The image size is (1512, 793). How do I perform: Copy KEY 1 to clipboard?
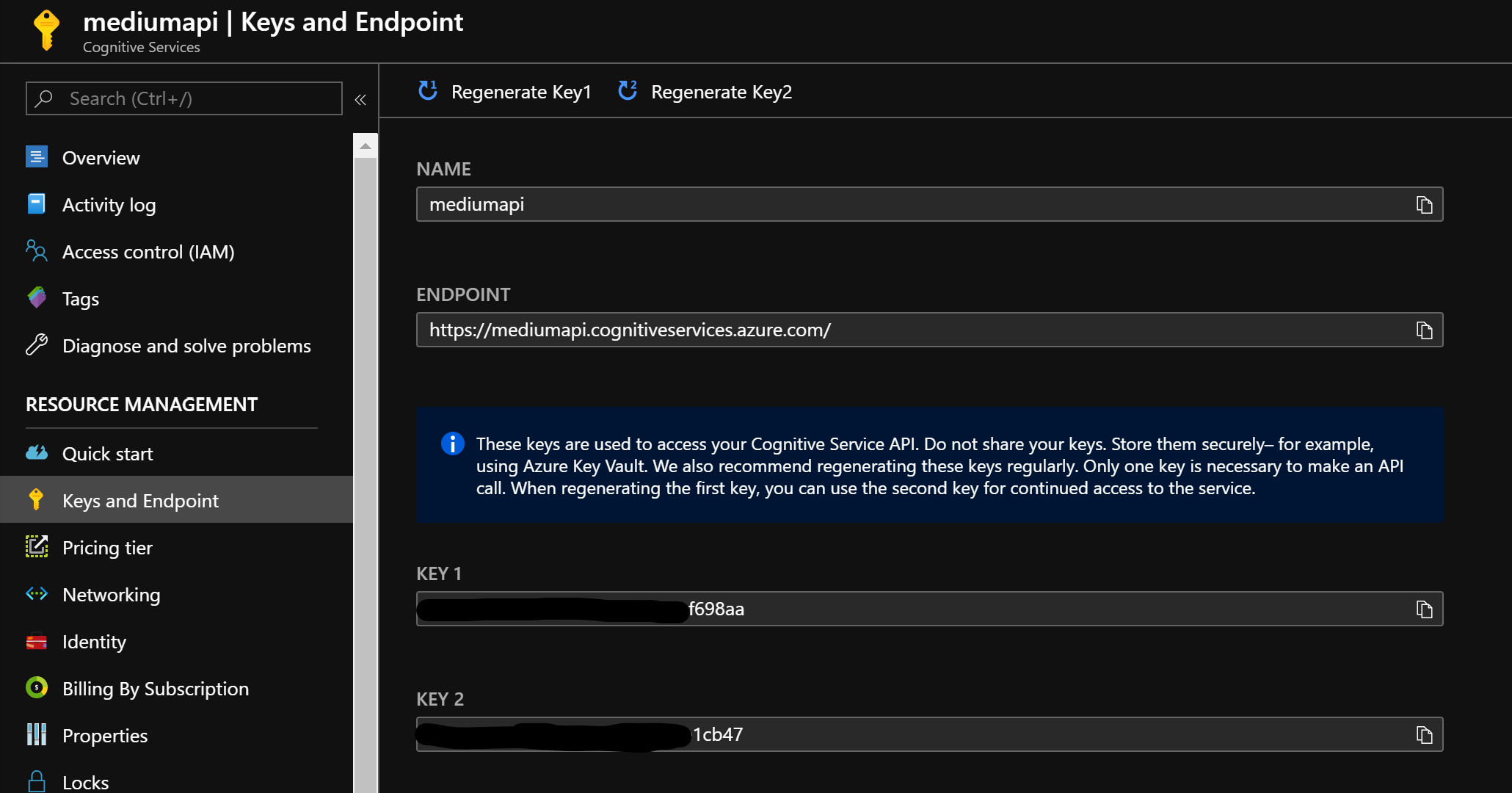point(1424,609)
